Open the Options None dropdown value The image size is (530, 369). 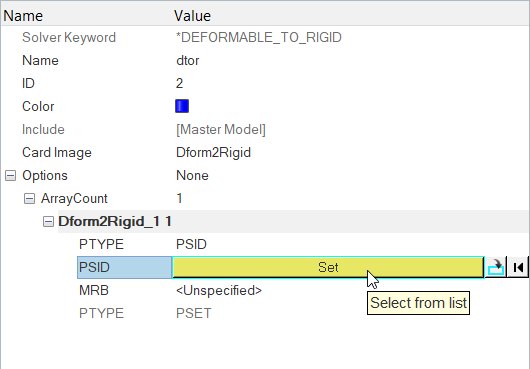pyautogui.click(x=192, y=175)
